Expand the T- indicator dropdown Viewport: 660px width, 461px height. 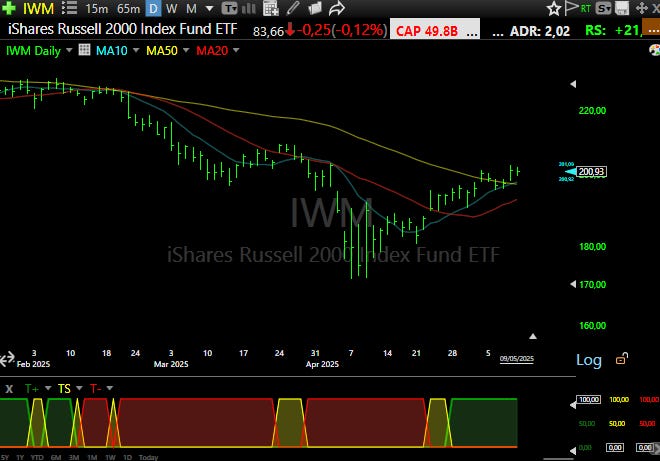coord(110,388)
